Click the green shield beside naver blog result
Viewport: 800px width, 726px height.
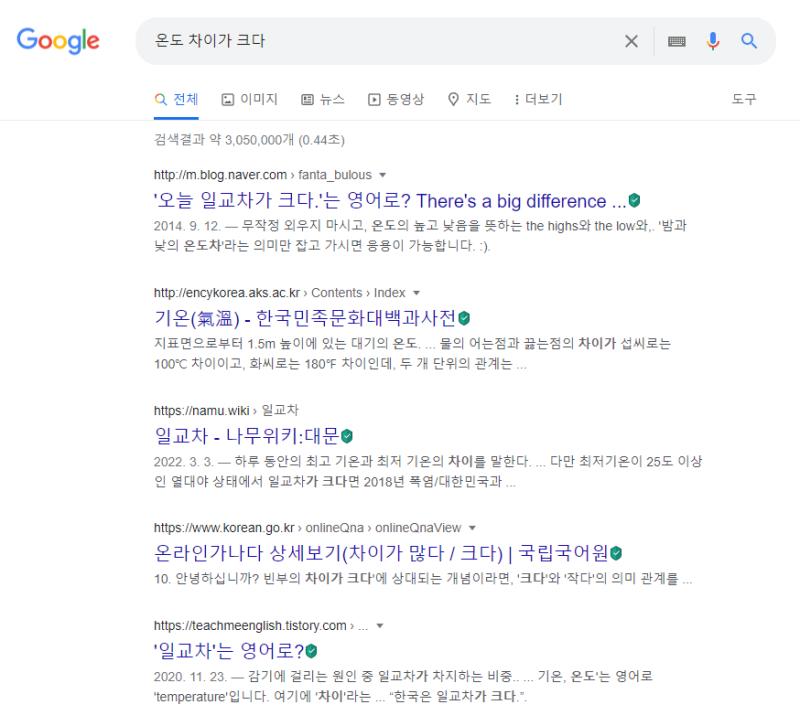634,201
